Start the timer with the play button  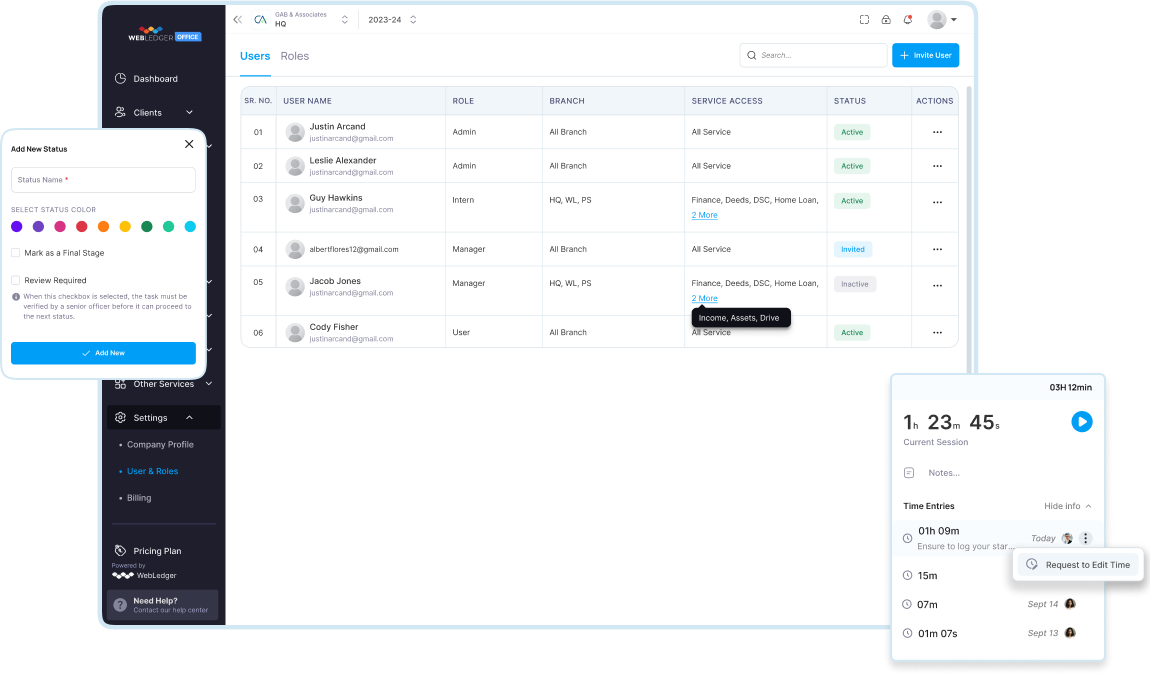1082,422
